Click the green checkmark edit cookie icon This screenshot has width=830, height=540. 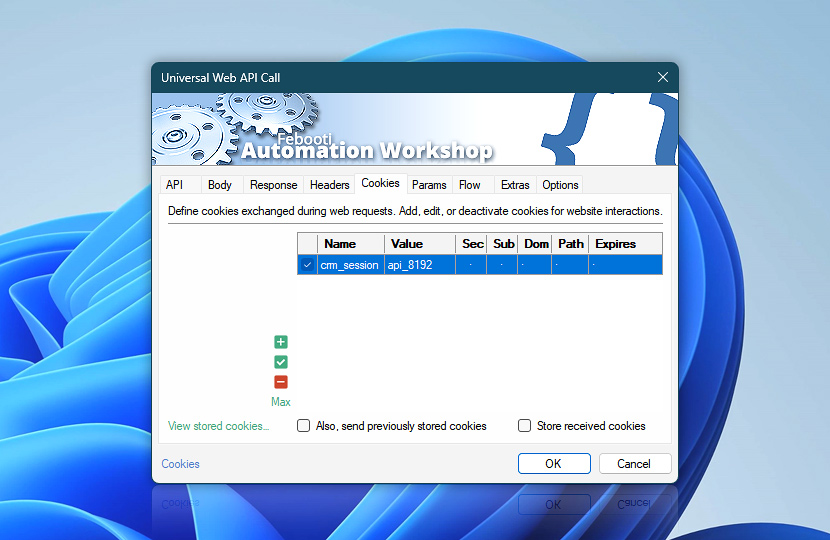click(281, 362)
